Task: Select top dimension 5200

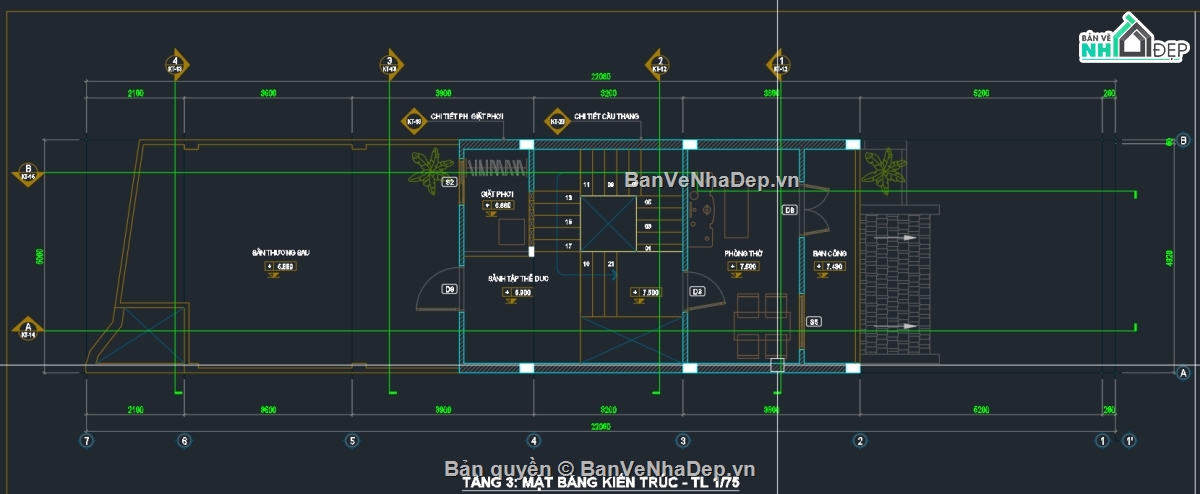Action: 981,93
